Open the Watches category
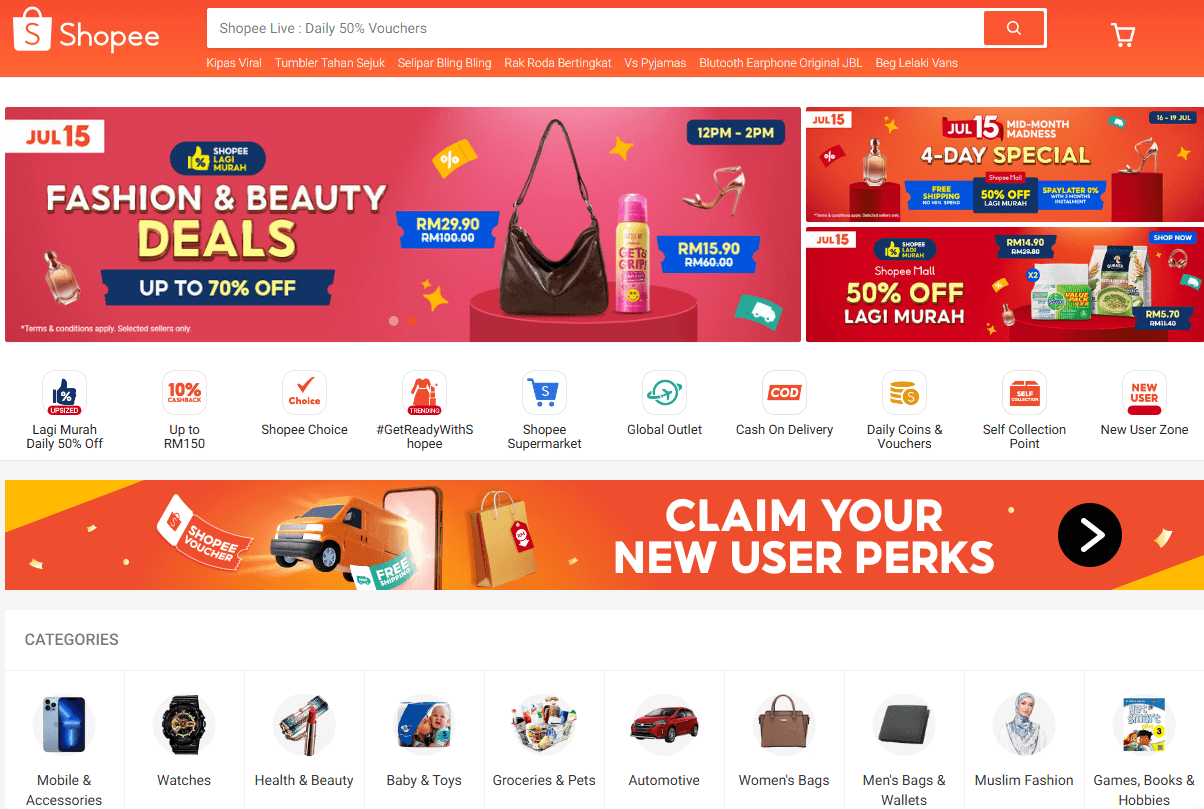This screenshot has height=809, width=1204. [x=184, y=740]
